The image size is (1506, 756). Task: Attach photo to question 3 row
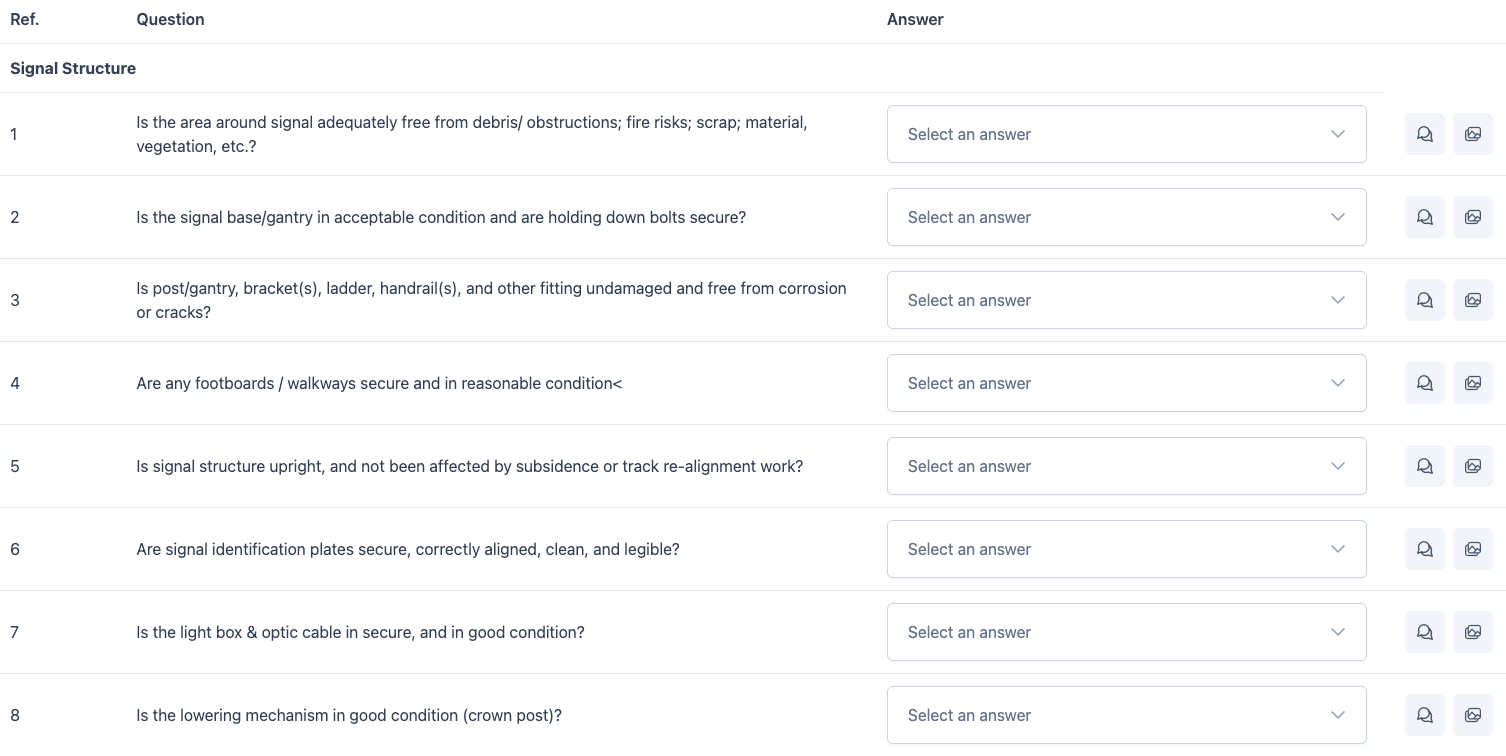point(1472,300)
